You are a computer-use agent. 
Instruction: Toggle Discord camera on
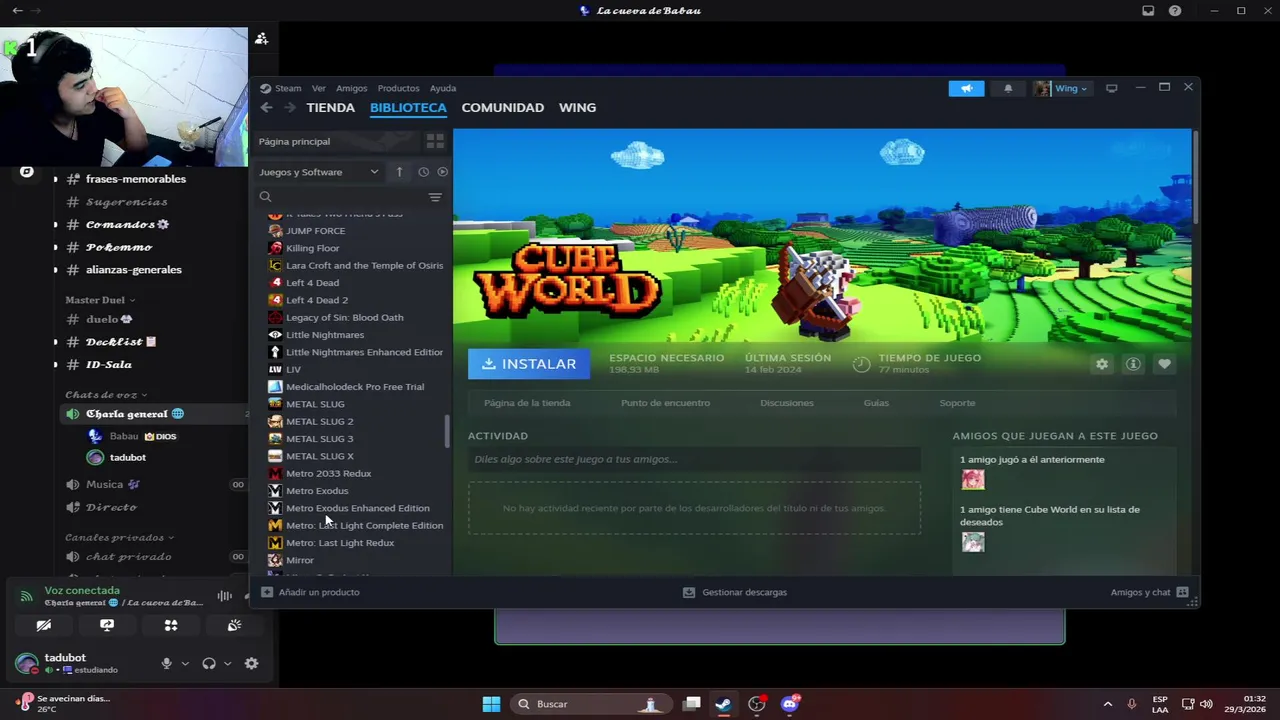click(43, 625)
